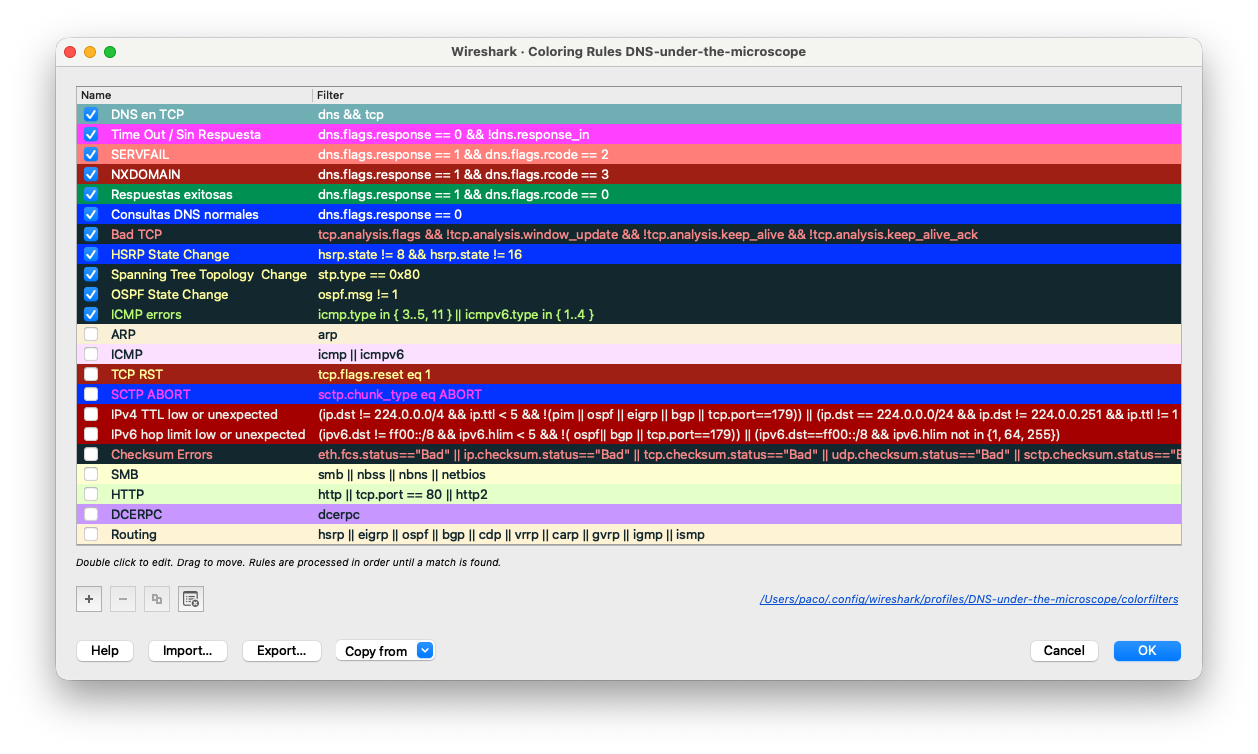
Task: Toggle Consultas DNS normales checkbox
Action: (91, 215)
